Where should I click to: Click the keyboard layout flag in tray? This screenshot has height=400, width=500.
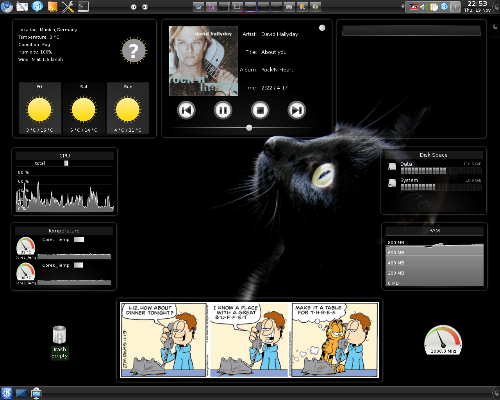pyautogui.click(x=414, y=7)
